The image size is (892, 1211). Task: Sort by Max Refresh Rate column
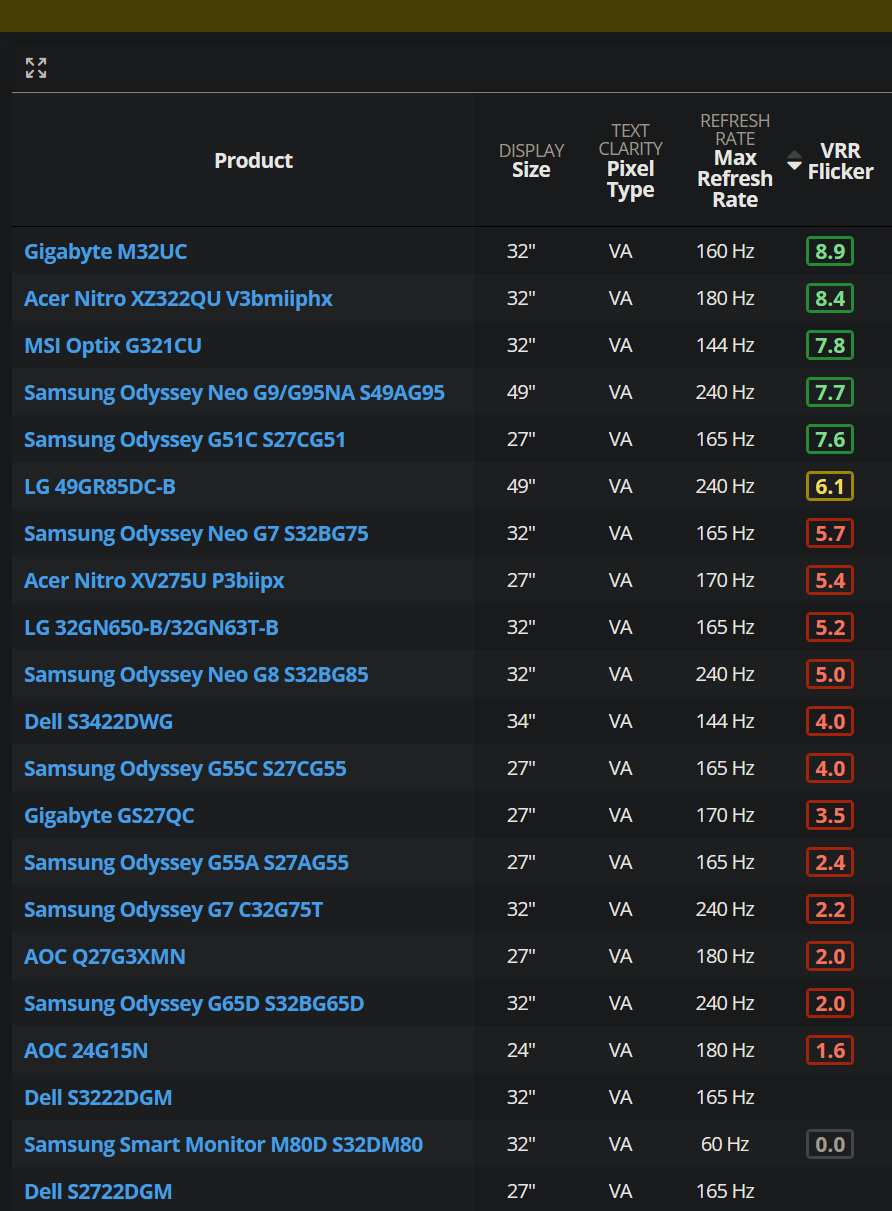coord(735,170)
